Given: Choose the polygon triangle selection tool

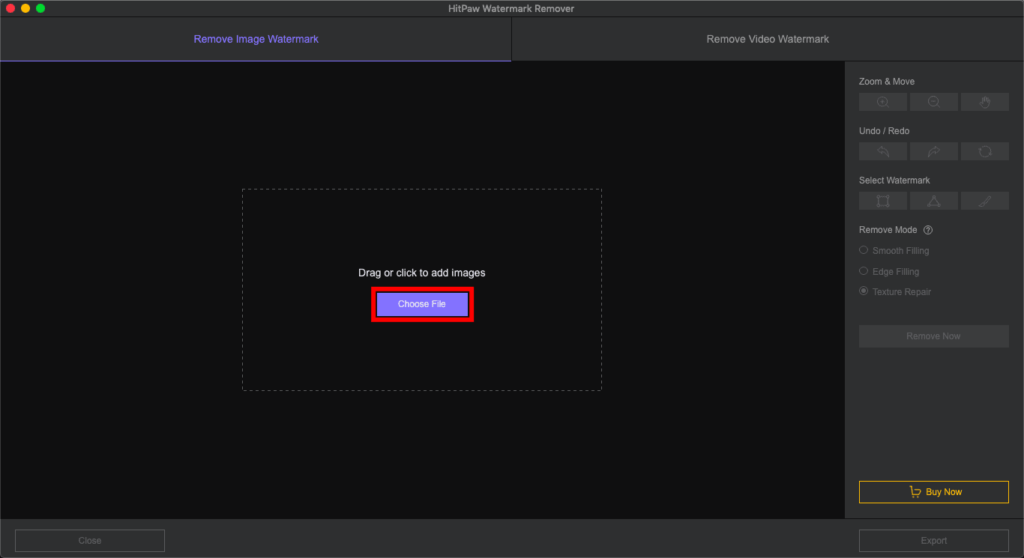Looking at the screenshot, I should click(934, 201).
